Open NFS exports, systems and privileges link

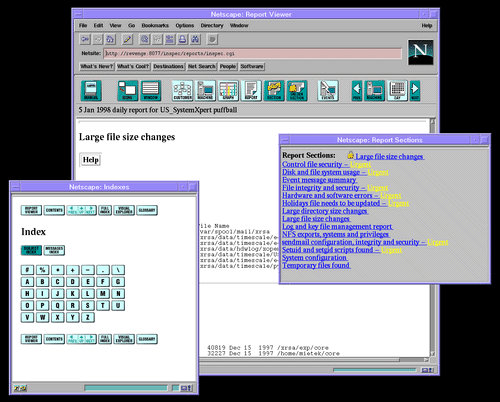tap(335, 234)
